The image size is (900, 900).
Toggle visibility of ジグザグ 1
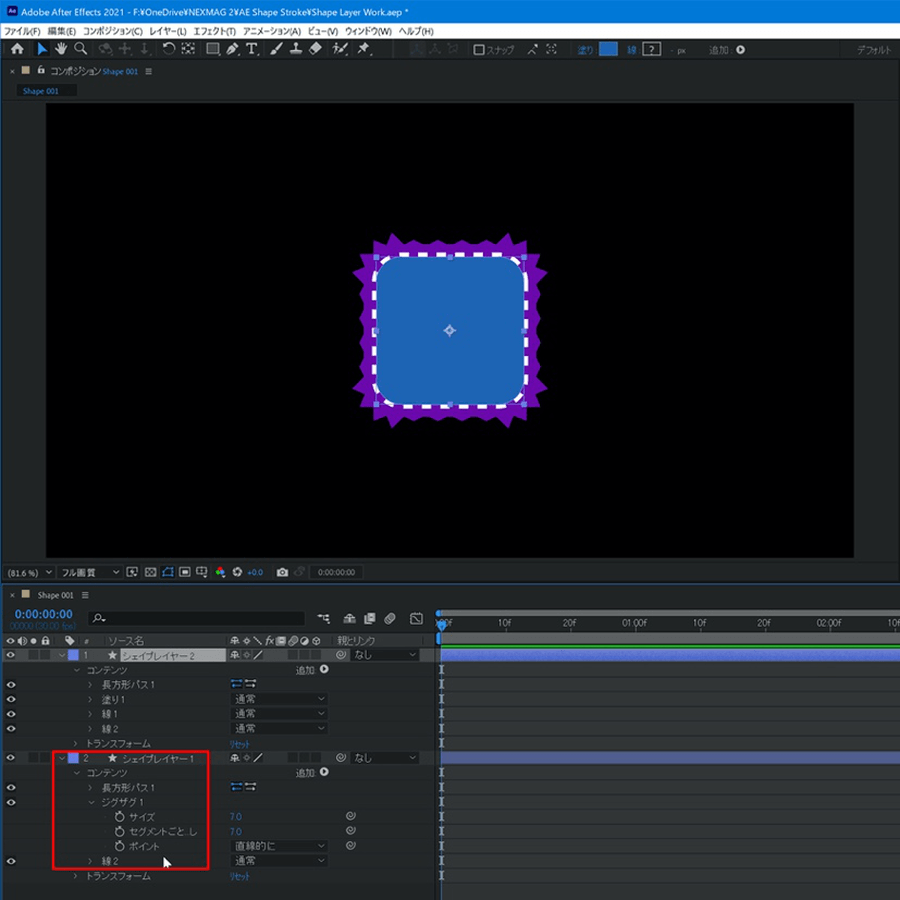tap(11, 802)
